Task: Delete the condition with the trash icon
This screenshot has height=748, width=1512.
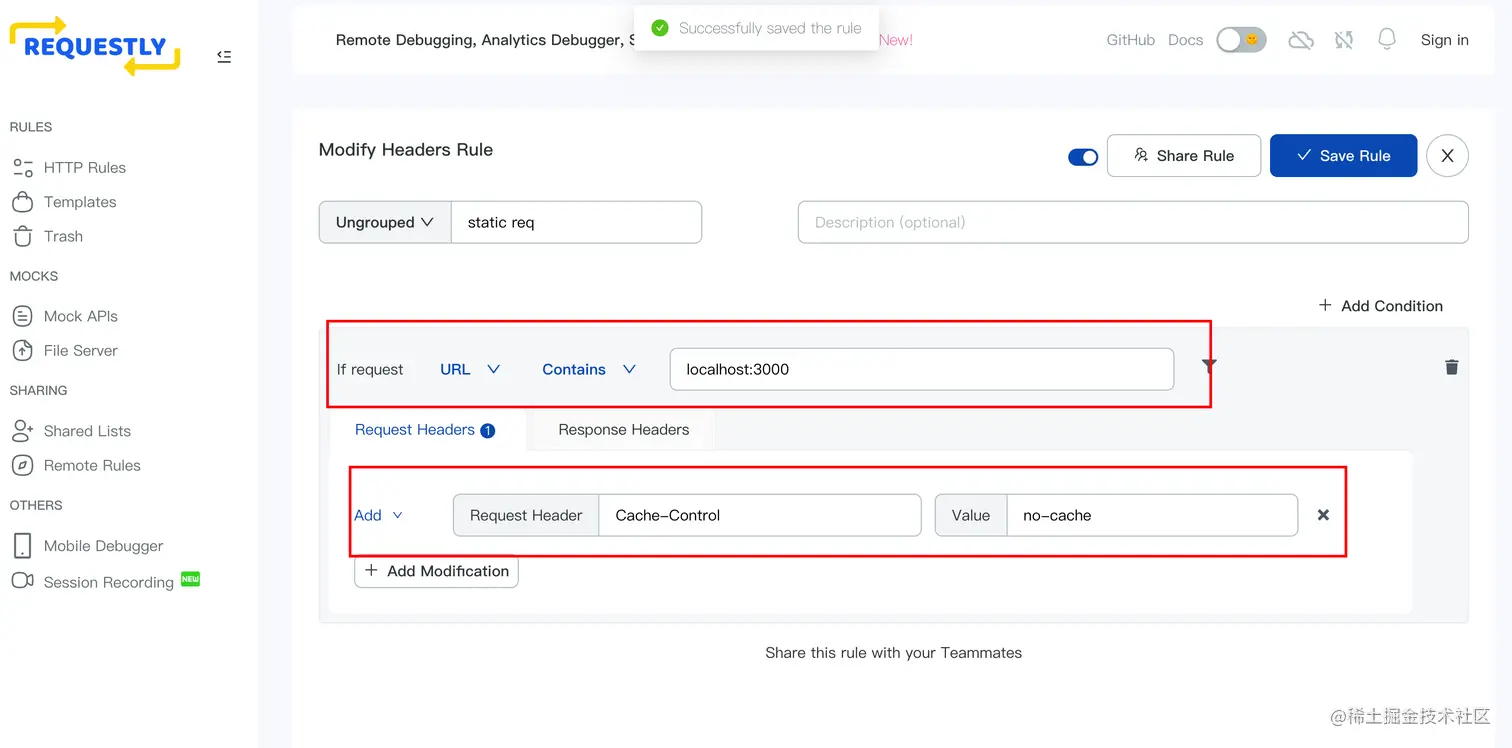Action: click(x=1451, y=367)
